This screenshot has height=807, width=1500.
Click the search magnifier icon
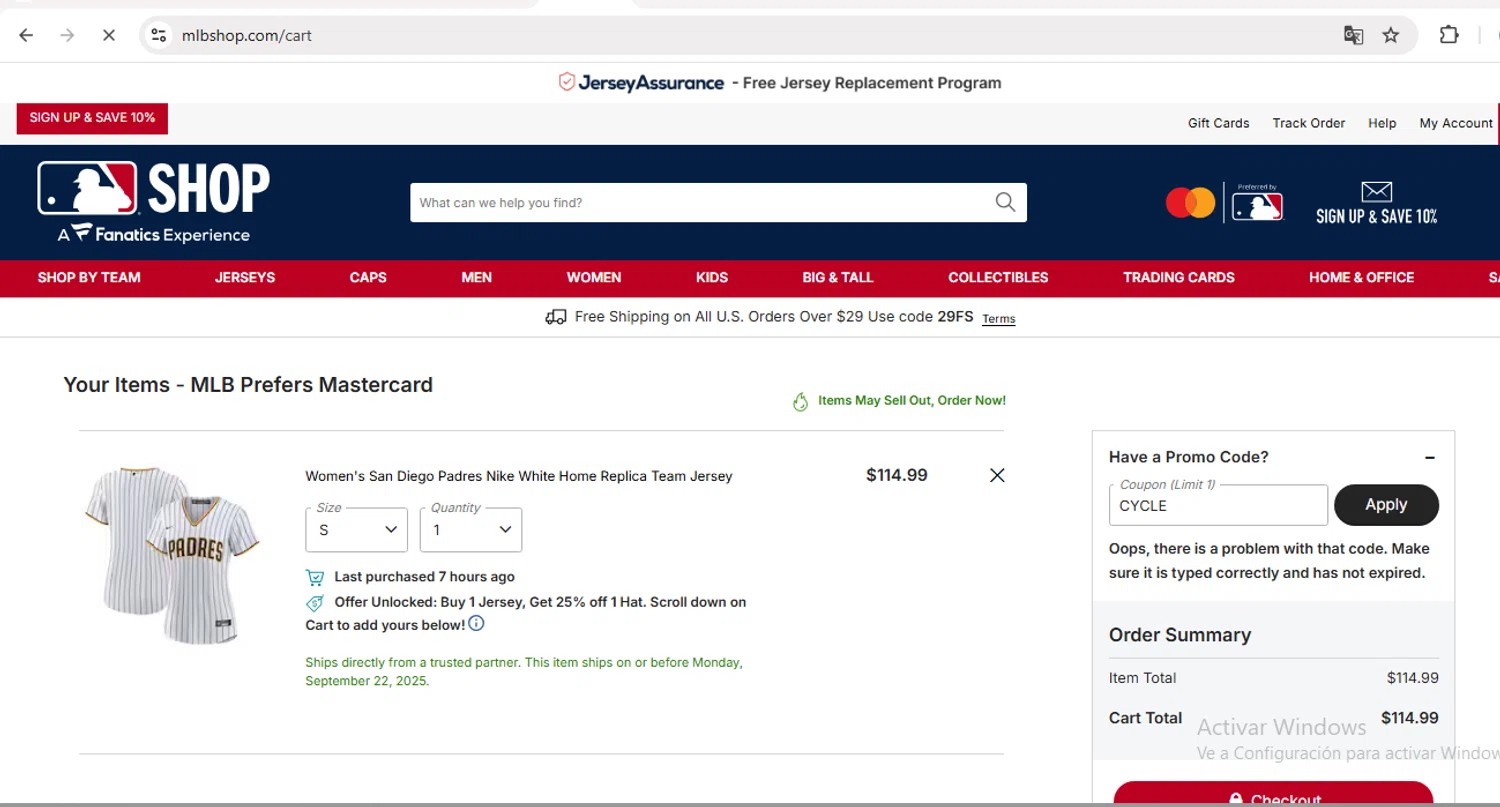click(x=1005, y=202)
